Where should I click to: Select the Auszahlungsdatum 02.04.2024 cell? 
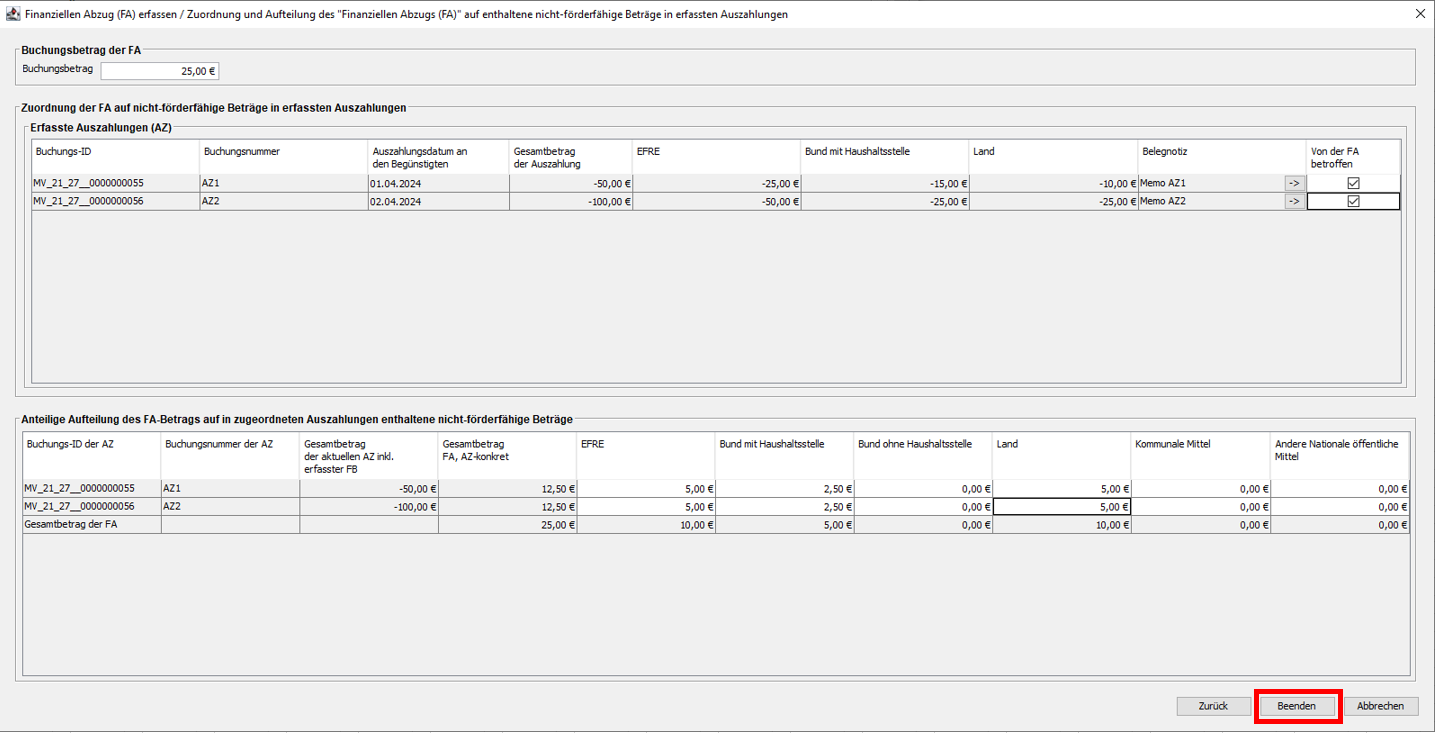437,201
